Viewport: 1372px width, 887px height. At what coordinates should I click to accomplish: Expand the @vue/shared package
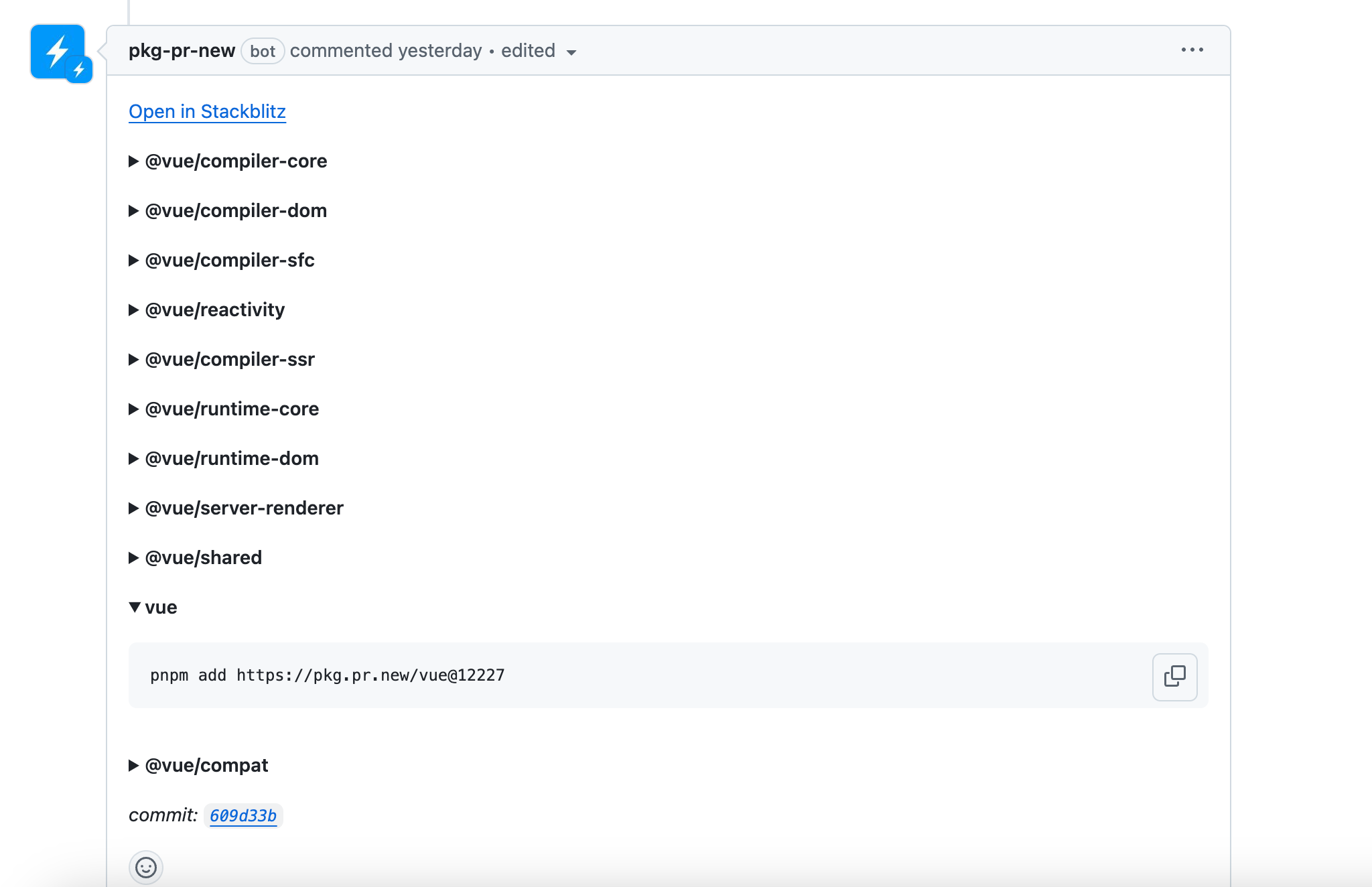pos(203,558)
